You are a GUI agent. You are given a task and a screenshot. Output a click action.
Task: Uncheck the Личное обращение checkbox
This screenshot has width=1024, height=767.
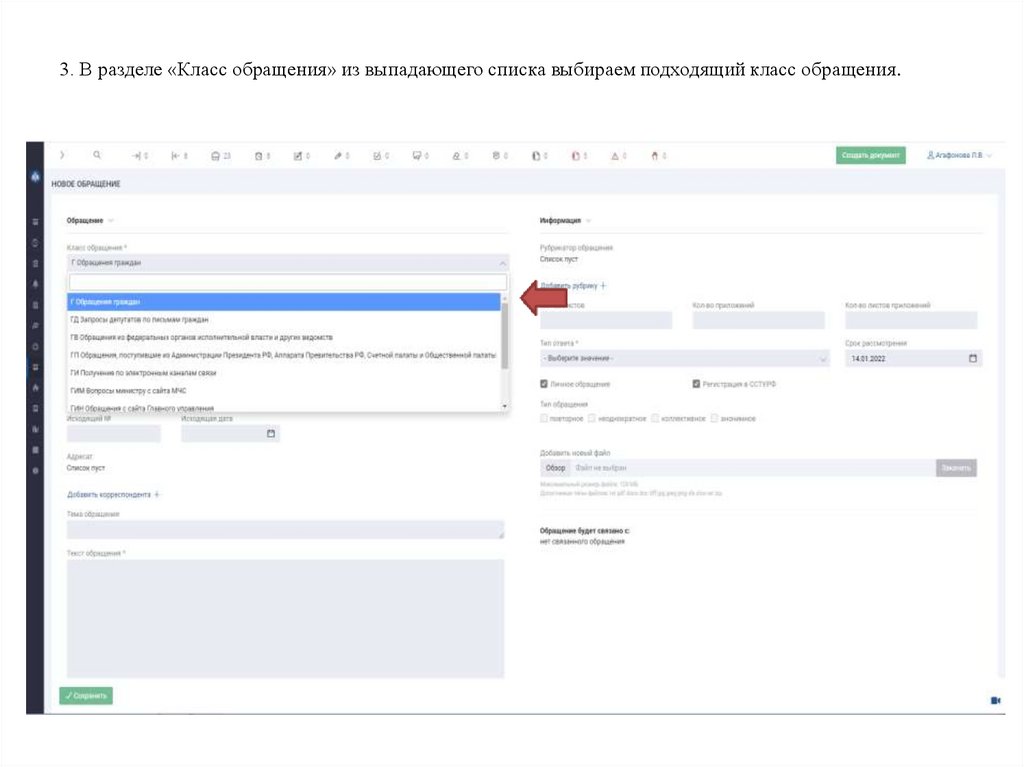point(543,382)
